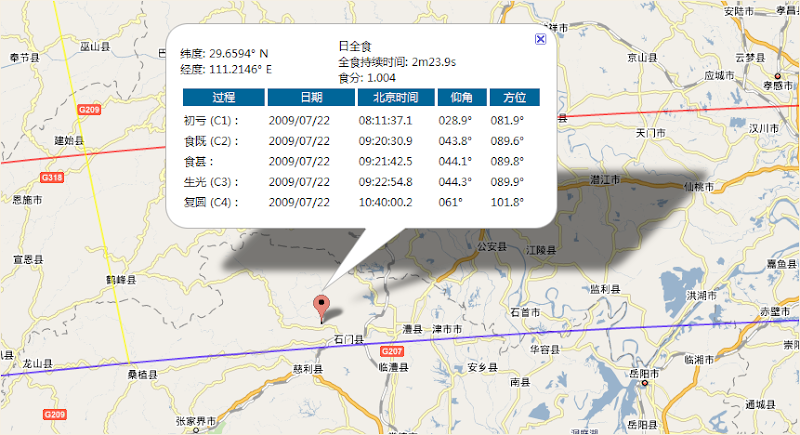Click the 宣恩县 map label

28,260
